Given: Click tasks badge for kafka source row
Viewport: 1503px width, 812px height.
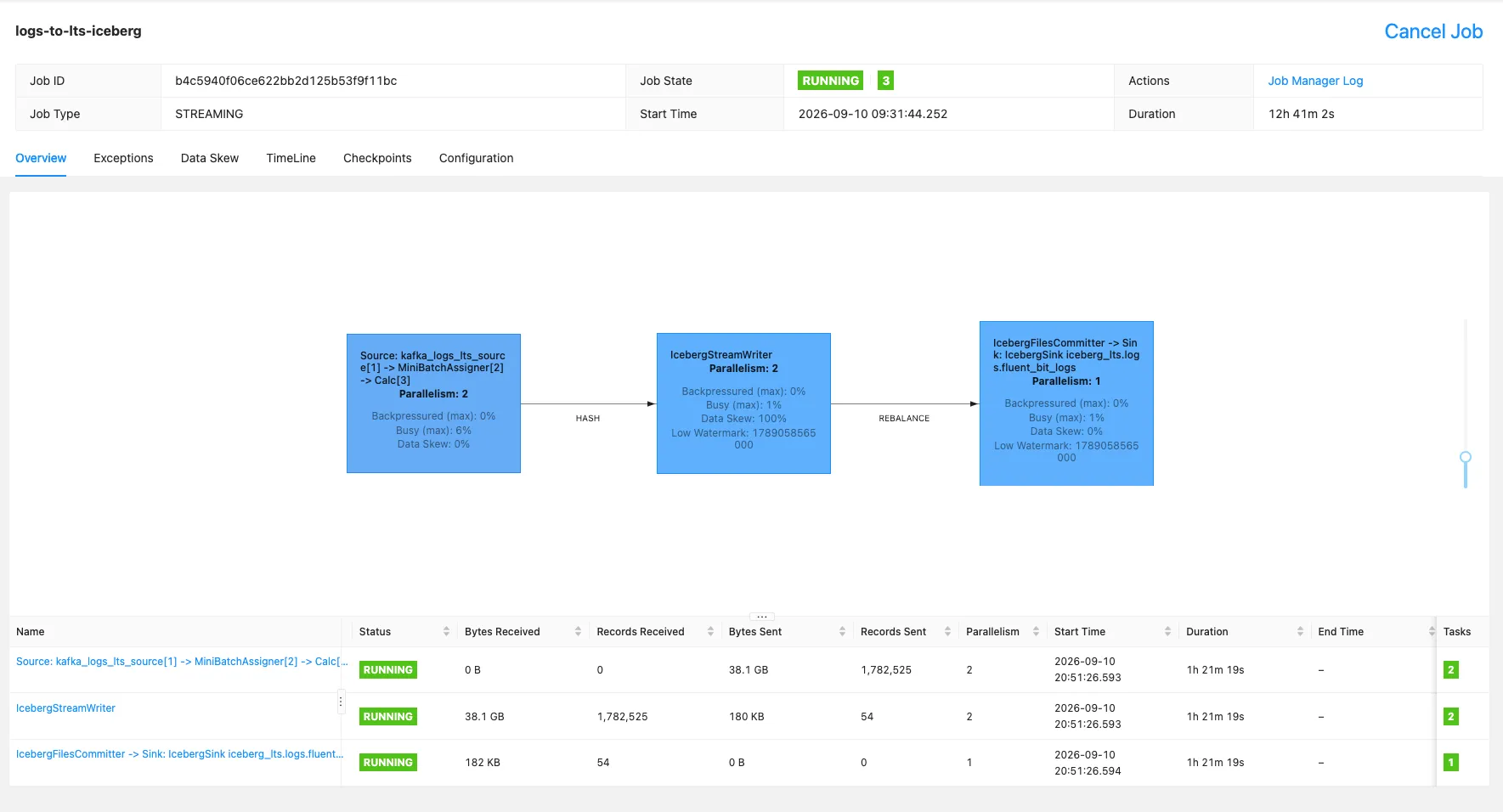Looking at the screenshot, I should point(1450,670).
